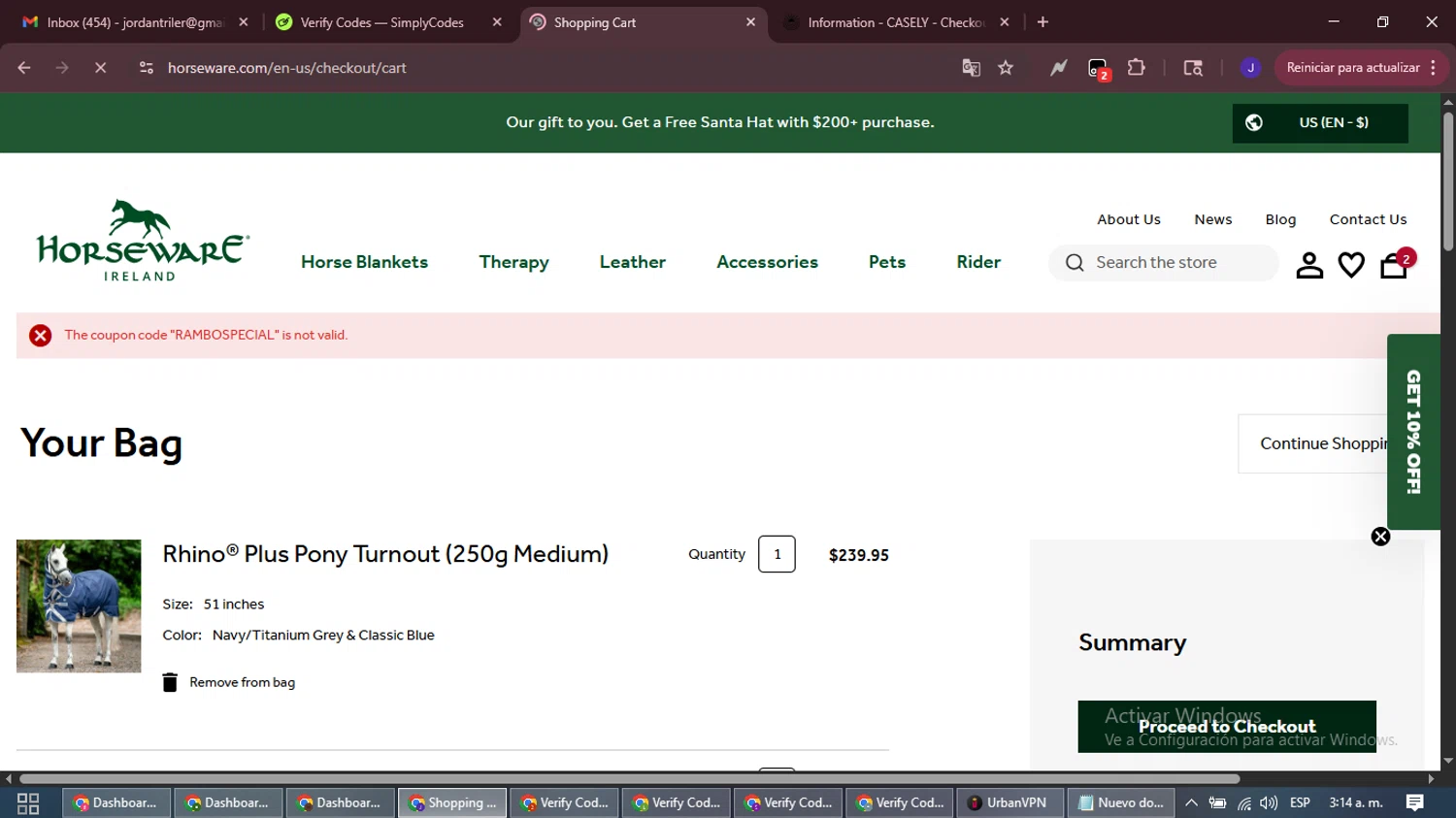Click the search magnifier icon
This screenshot has width=1456, height=818.
pyautogui.click(x=1075, y=263)
